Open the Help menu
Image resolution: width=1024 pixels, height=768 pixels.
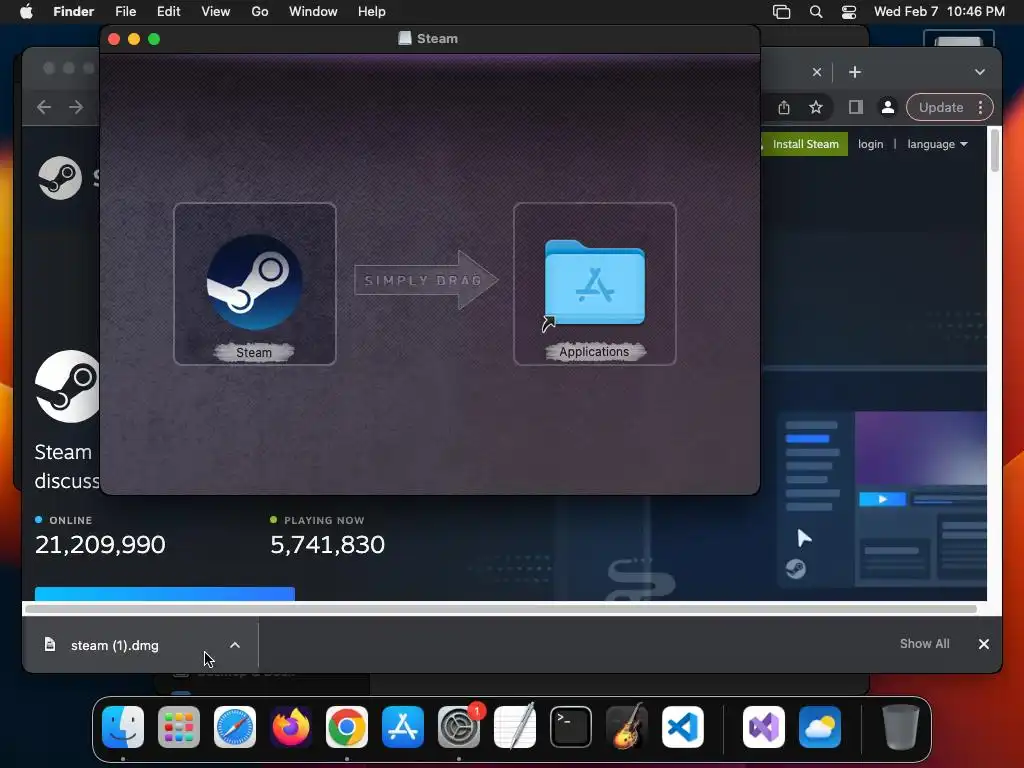(x=372, y=12)
